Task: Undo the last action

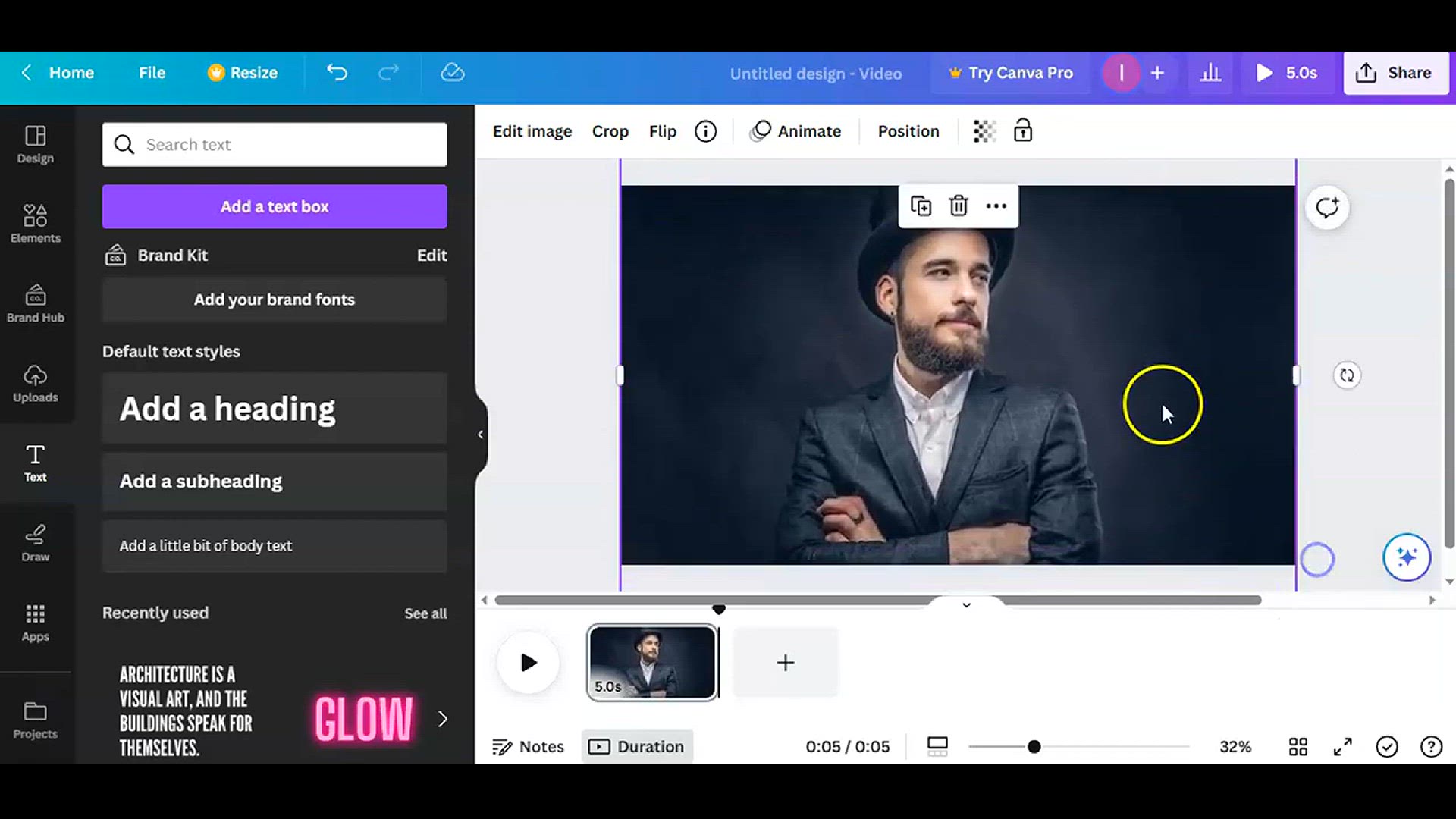Action: 337,73
